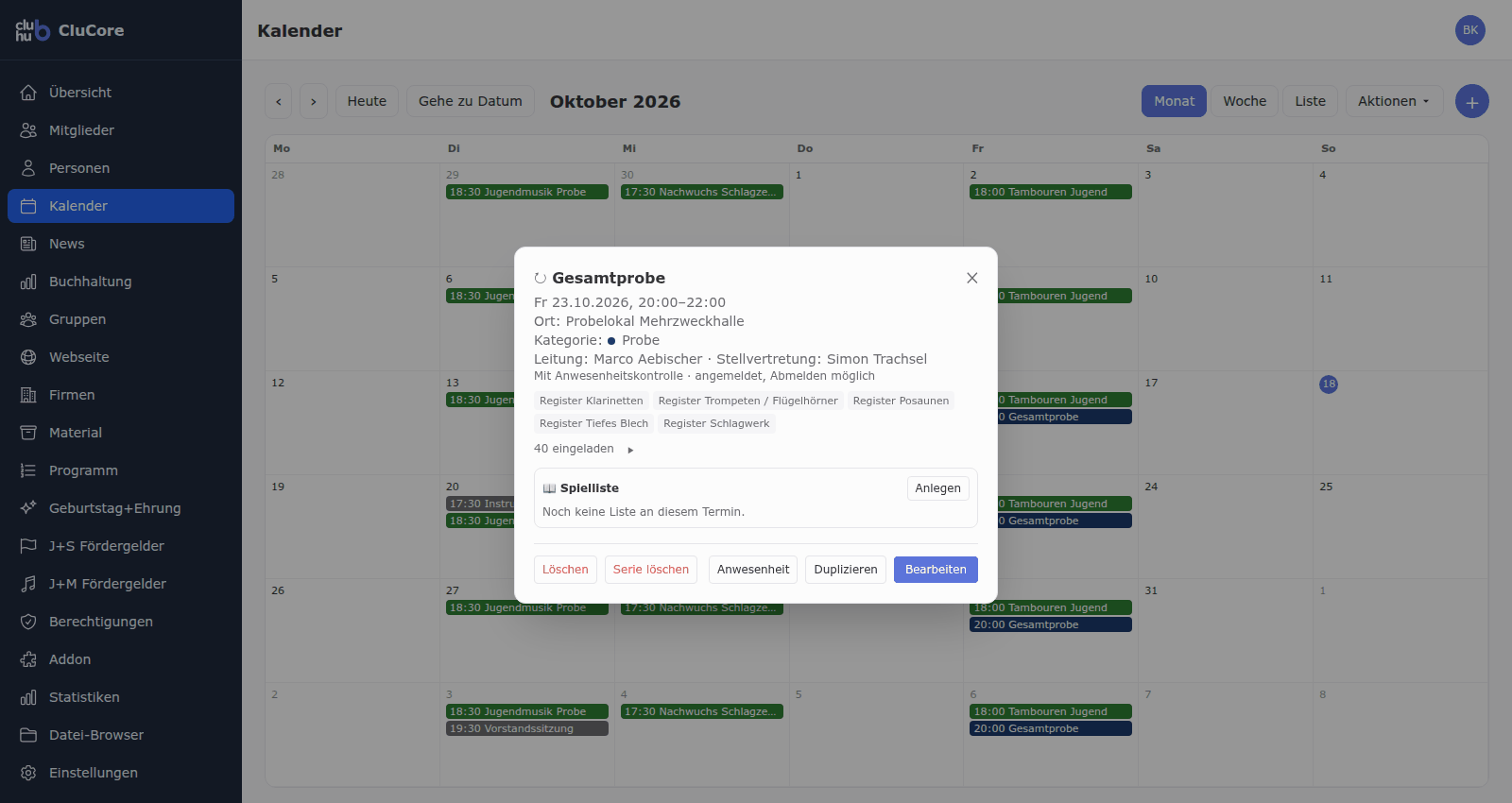Image resolution: width=1512 pixels, height=803 pixels.
Task: Open Datei-Browser in the sidebar
Action: point(121,735)
